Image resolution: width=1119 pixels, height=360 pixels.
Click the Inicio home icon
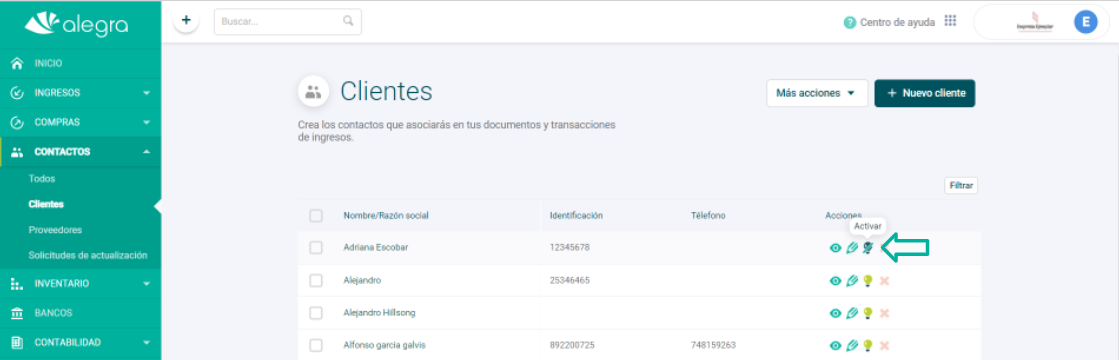(18, 64)
